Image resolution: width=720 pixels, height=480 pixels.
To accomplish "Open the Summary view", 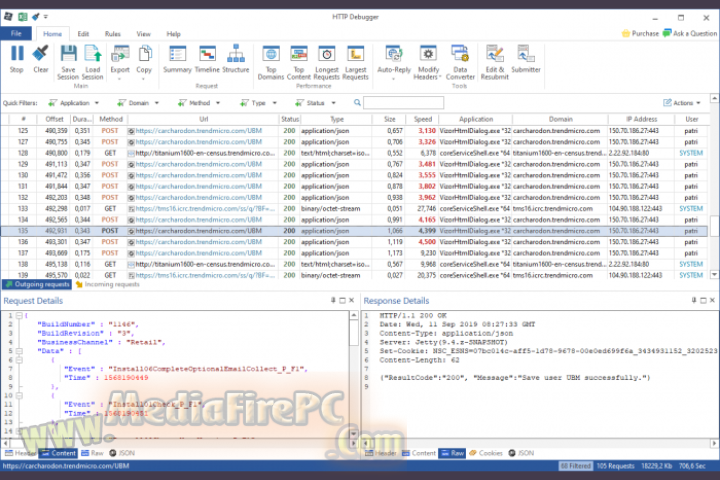I will [x=177, y=59].
